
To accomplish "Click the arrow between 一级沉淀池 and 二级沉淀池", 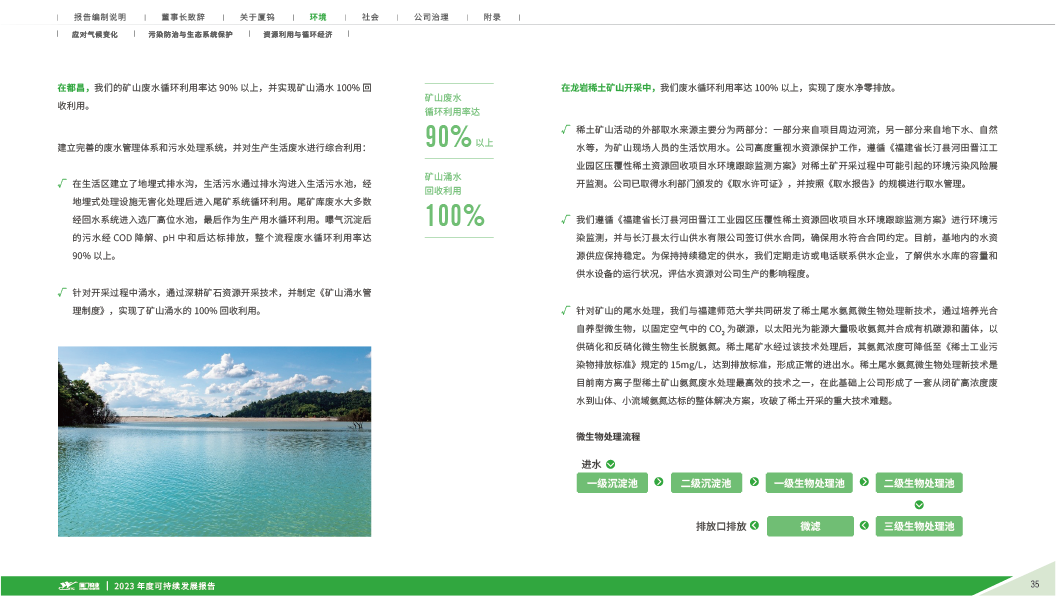I will click(658, 482).
